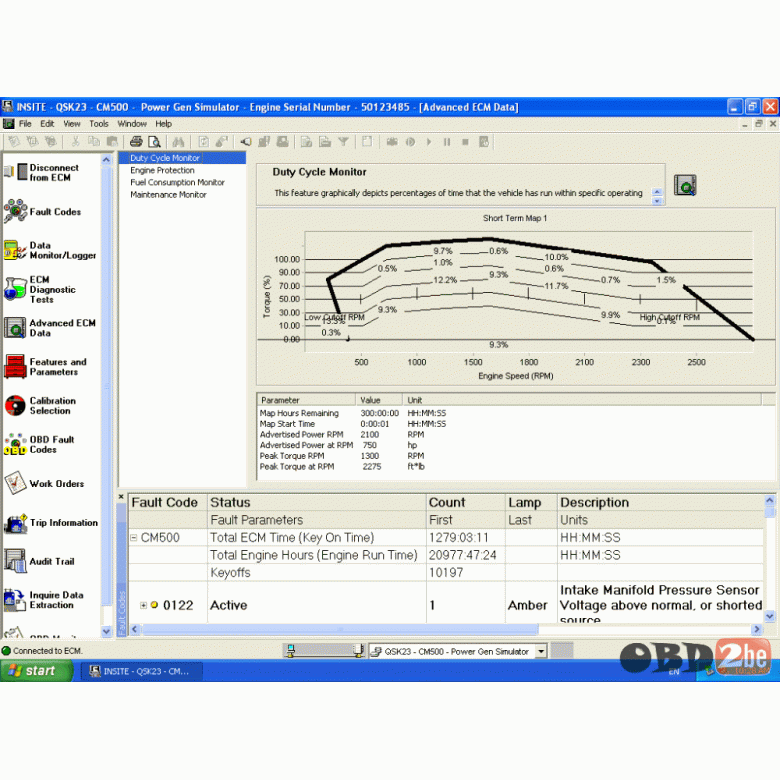Viewport: 780px width, 780px height.
Task: Click the megaphone toolbar icon
Action: 246,142
